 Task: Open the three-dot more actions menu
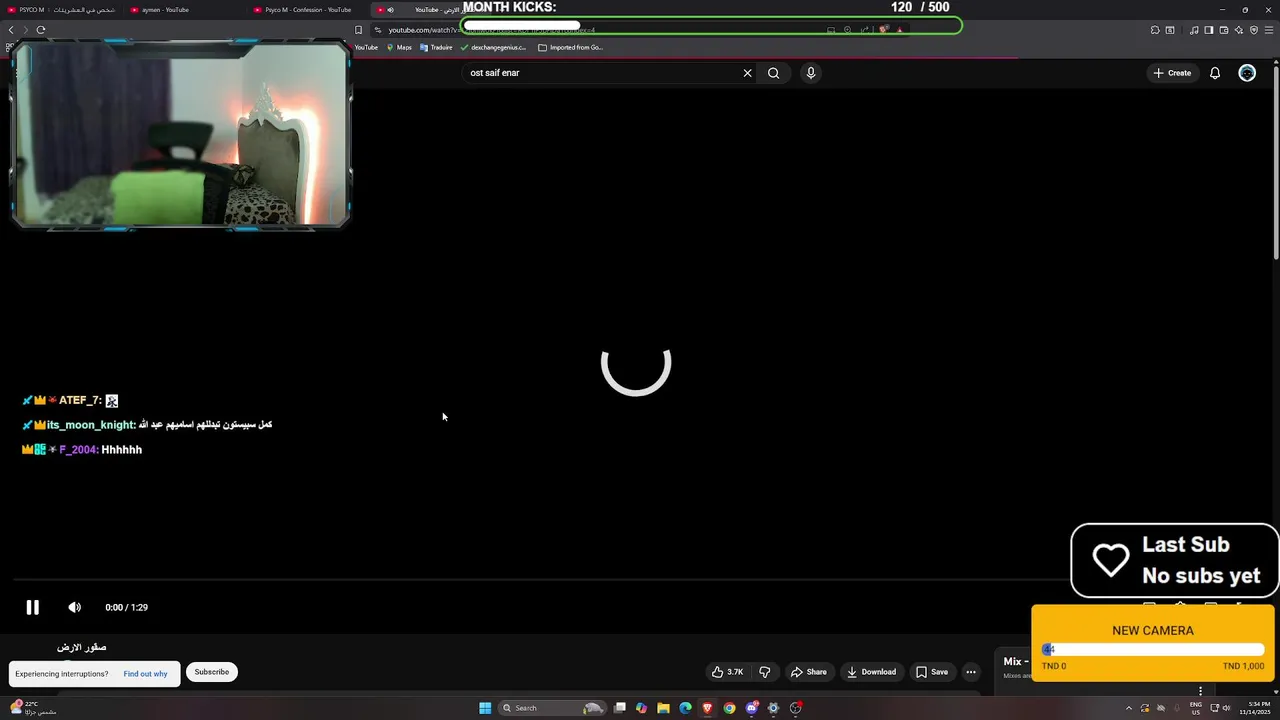pos(971,672)
